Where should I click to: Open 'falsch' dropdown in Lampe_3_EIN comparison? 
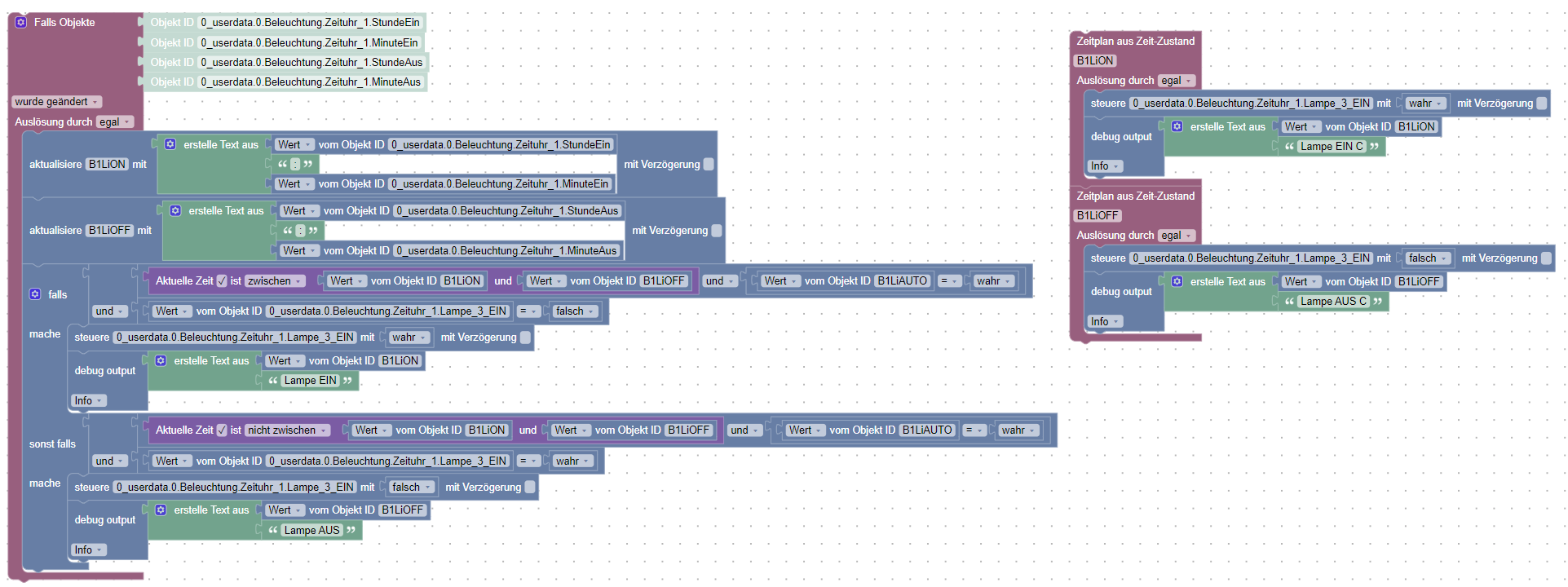point(575,311)
